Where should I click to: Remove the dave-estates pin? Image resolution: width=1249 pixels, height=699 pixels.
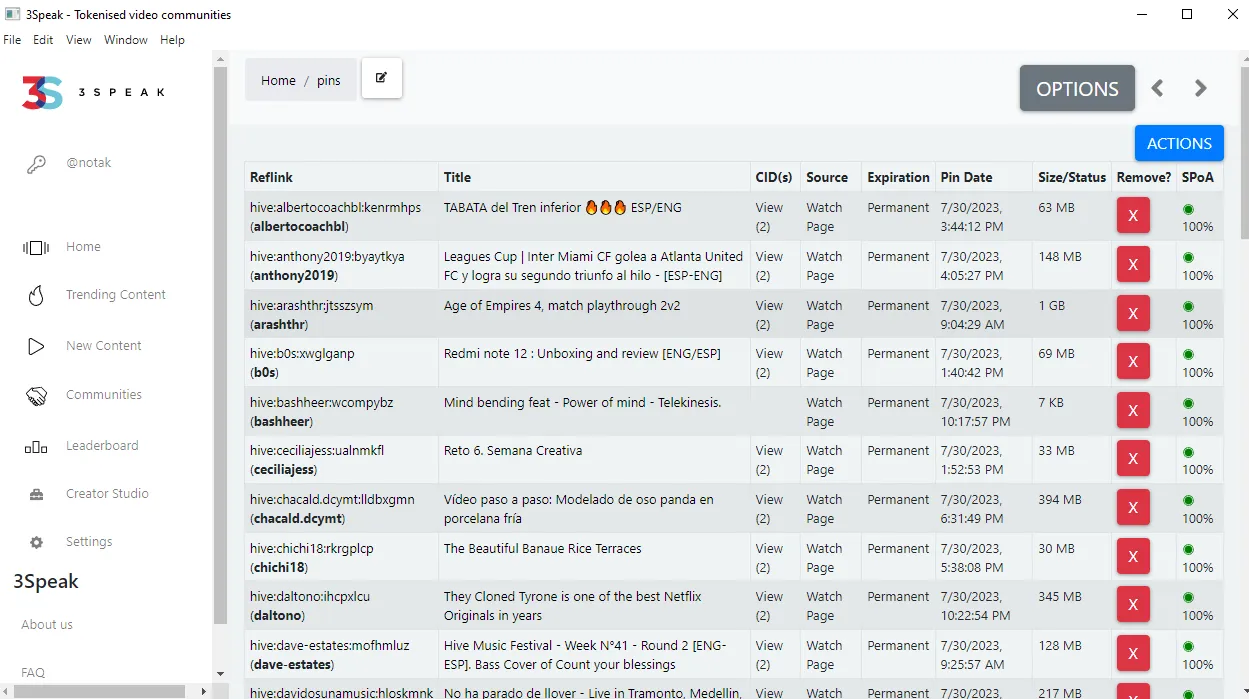tap(1133, 654)
